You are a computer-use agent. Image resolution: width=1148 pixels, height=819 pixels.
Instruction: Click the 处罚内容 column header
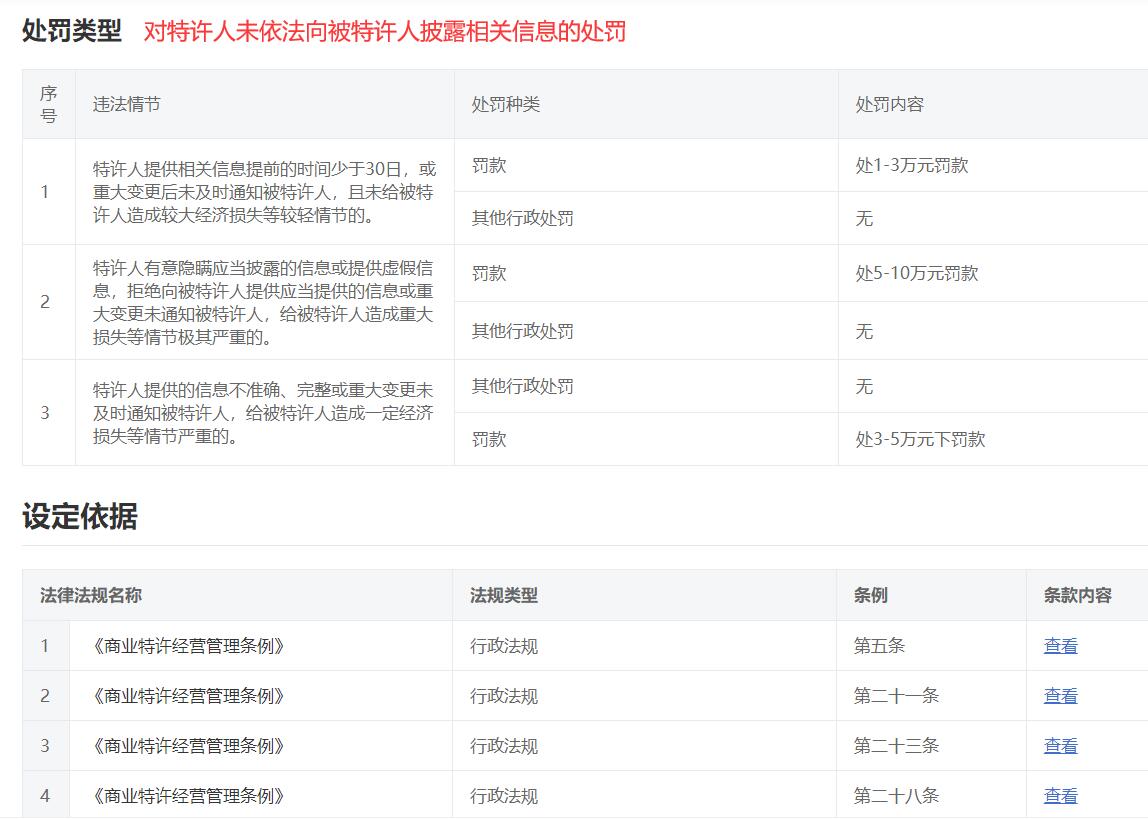(x=889, y=104)
